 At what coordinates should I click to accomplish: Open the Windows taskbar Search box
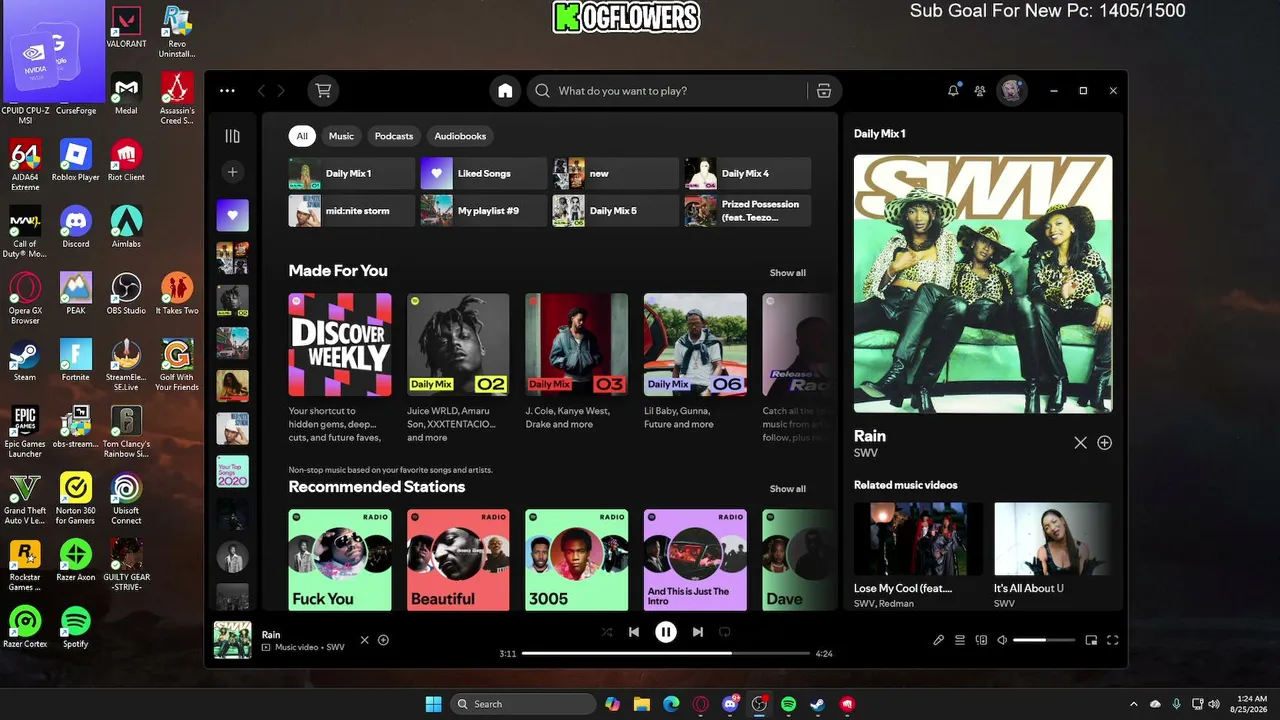coord(523,704)
